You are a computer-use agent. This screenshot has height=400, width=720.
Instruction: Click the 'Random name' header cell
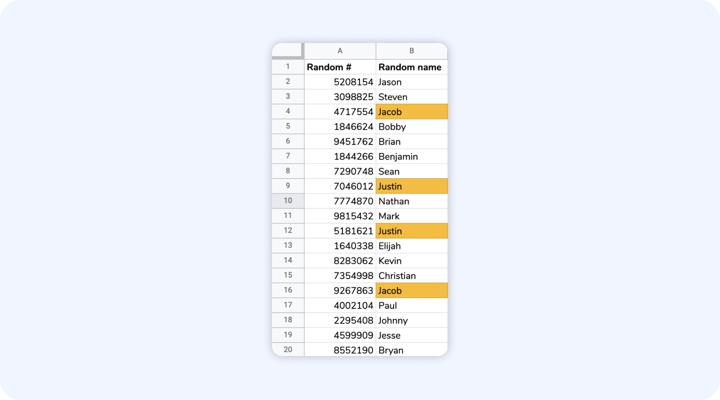pos(412,67)
